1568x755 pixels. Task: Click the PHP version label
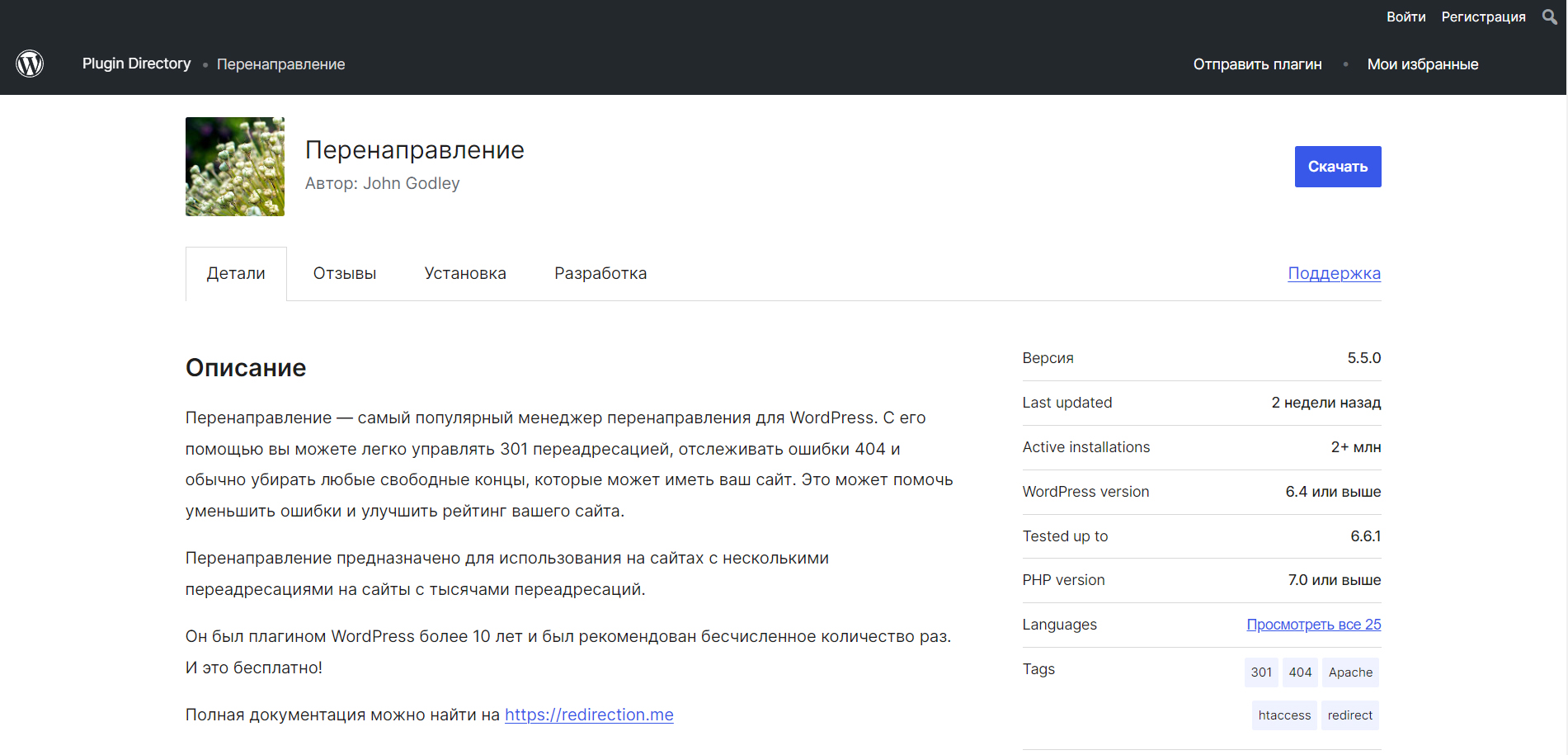tap(1063, 580)
